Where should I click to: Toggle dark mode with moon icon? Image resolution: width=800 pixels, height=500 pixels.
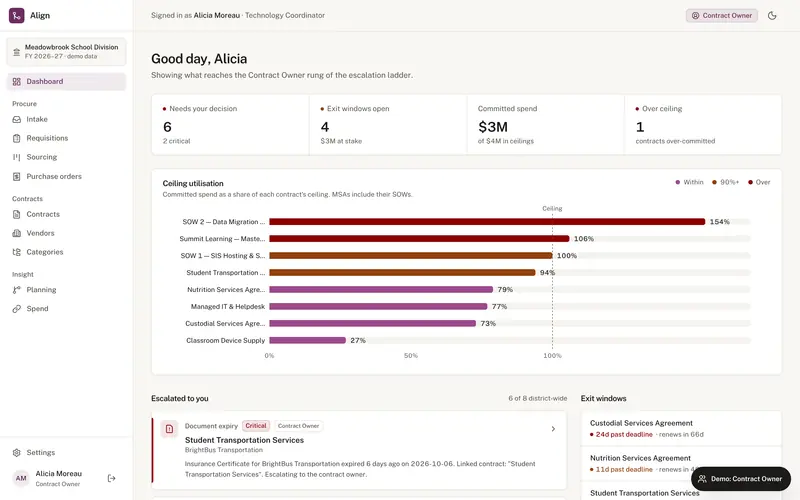[772, 16]
